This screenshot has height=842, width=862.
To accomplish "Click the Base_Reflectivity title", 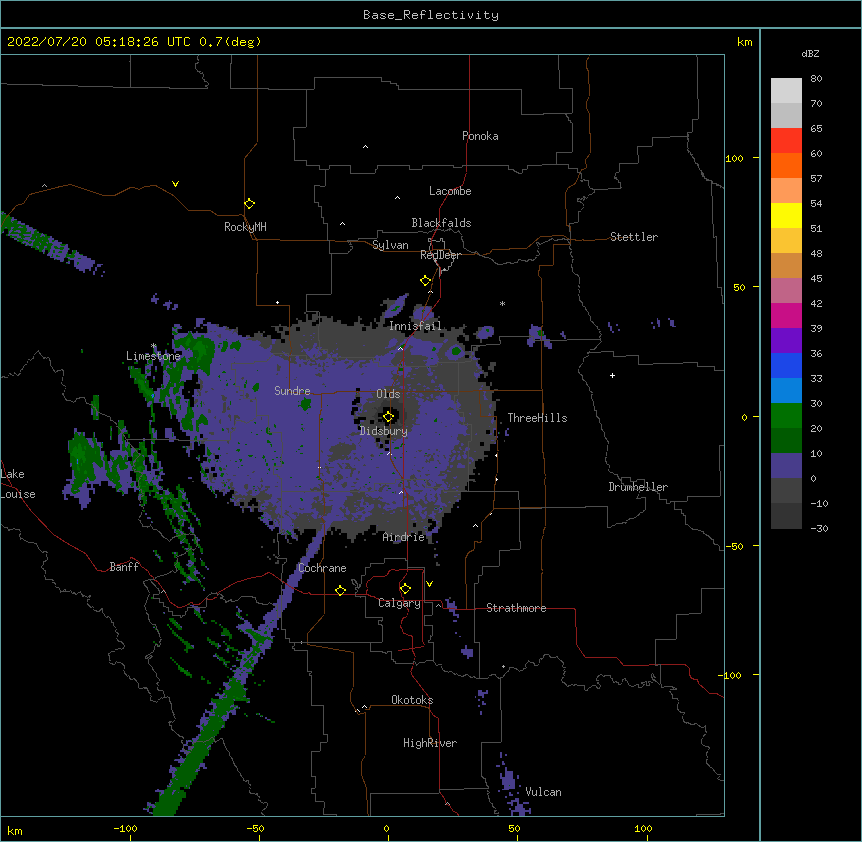I will pyautogui.click(x=431, y=15).
